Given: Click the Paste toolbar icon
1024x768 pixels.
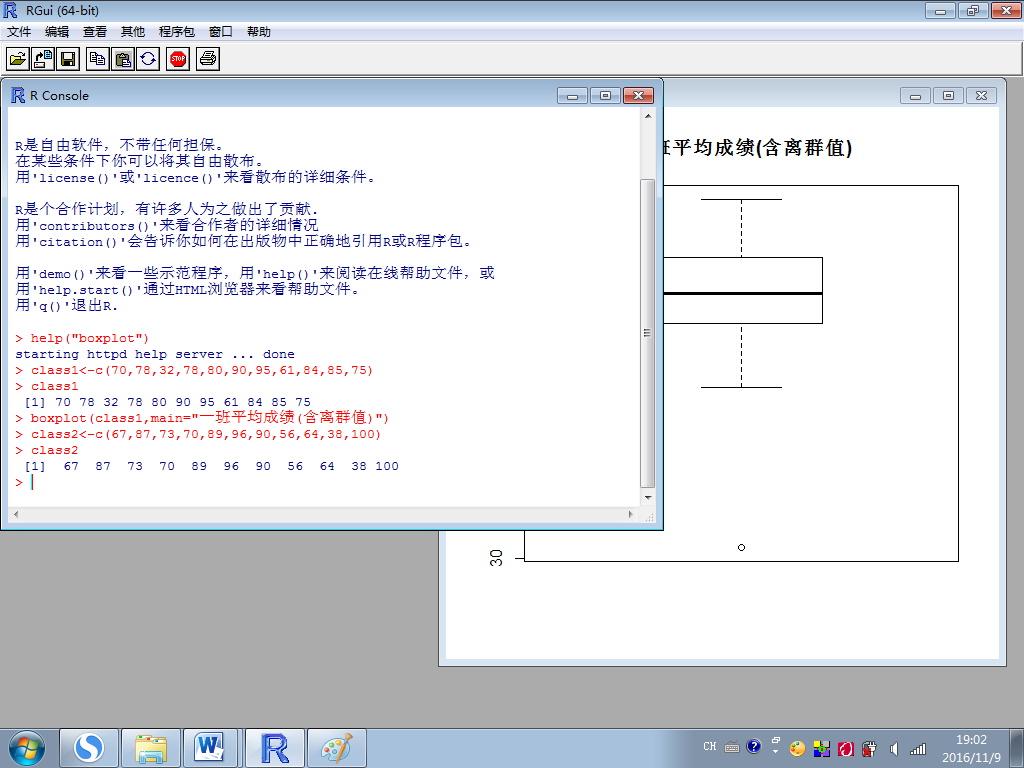Looking at the screenshot, I should click(123, 59).
